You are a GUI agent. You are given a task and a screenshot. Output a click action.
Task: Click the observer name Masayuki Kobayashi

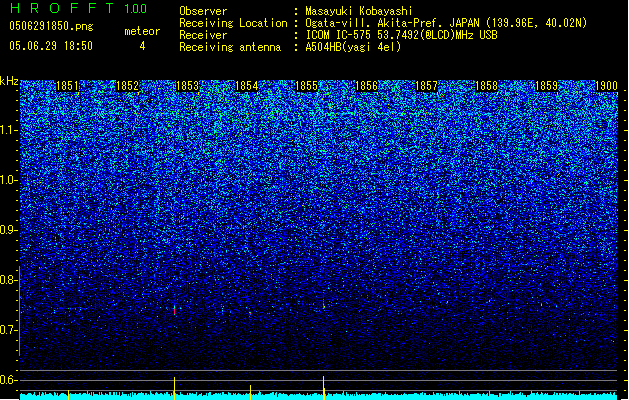[359, 11]
